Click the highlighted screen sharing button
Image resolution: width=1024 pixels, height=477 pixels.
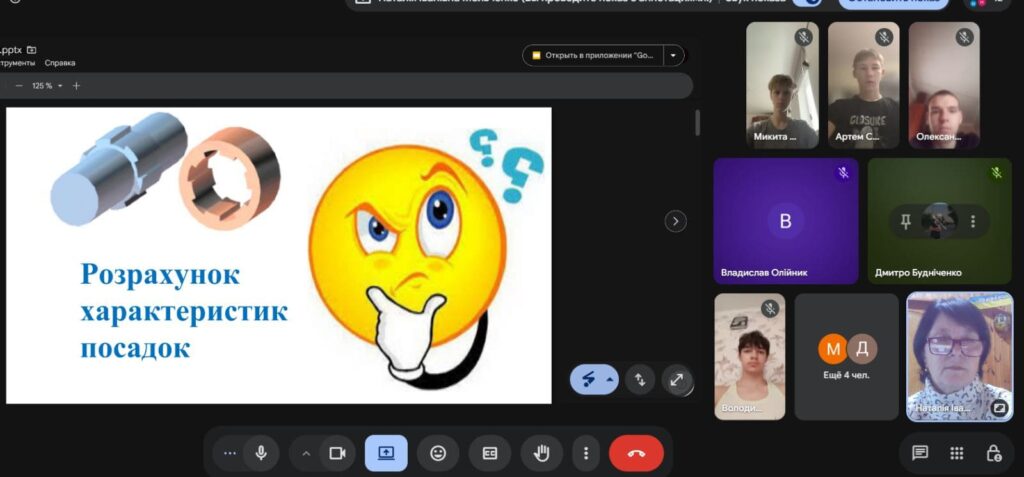(386, 453)
